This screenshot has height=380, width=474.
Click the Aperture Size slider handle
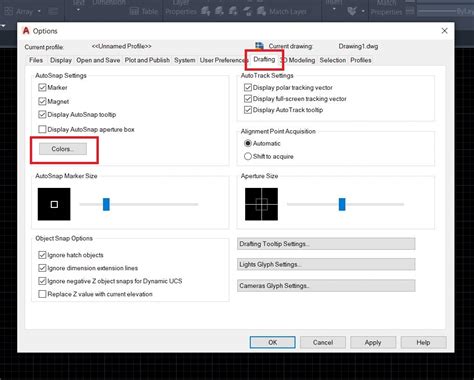click(342, 204)
